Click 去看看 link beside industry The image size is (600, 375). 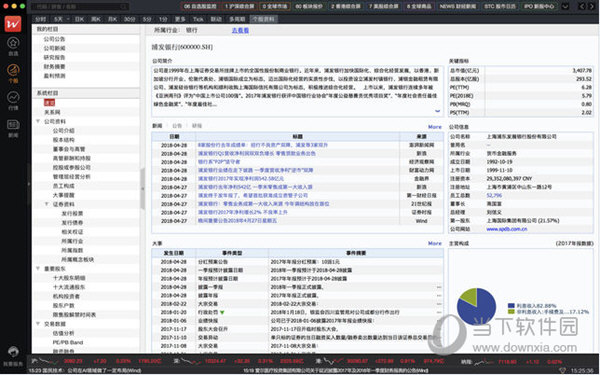240,30
